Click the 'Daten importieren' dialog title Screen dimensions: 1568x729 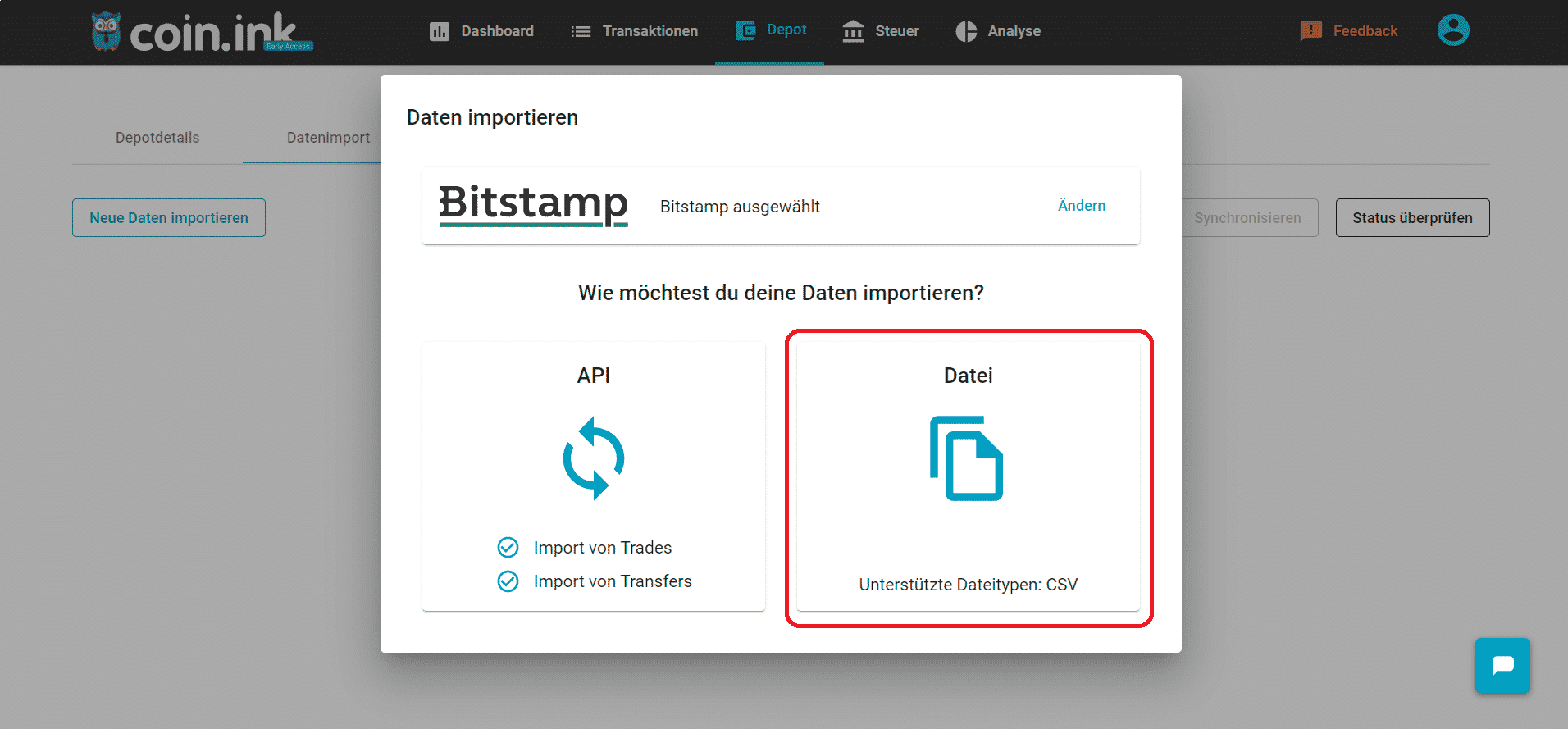click(x=492, y=117)
